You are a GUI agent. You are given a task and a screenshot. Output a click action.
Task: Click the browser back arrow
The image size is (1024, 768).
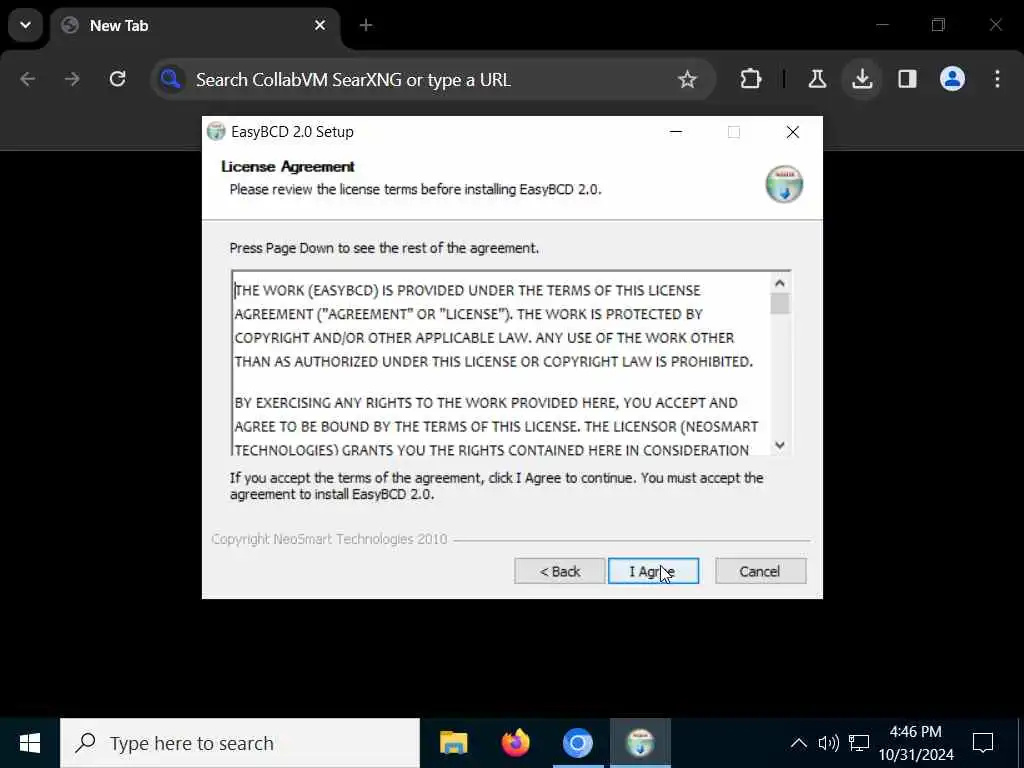point(27,80)
